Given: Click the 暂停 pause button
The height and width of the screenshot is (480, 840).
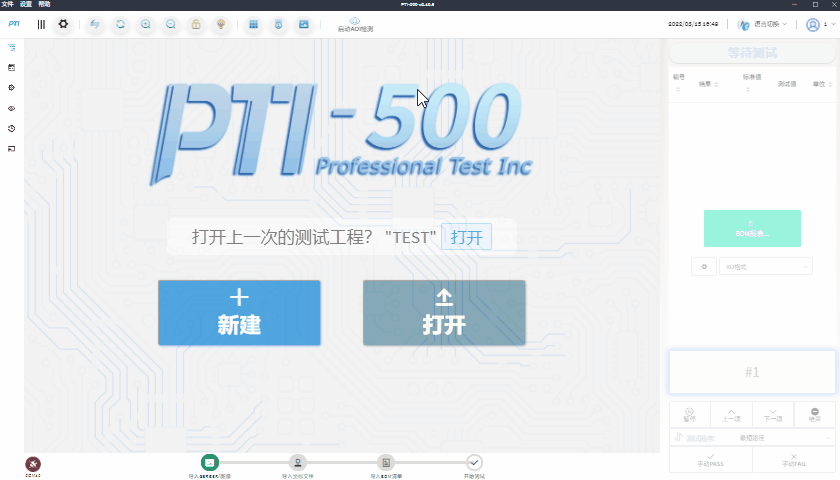Looking at the screenshot, I should tap(689, 415).
